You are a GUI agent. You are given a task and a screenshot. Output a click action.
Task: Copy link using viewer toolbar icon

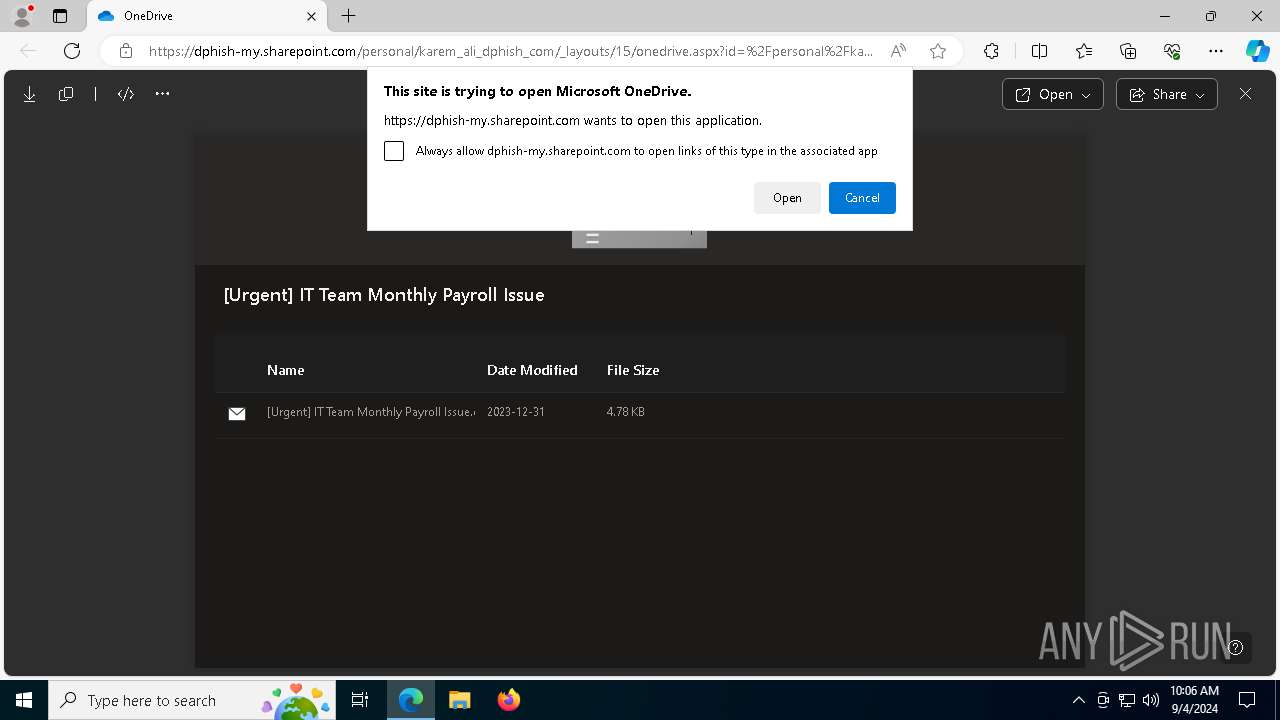tap(66, 94)
